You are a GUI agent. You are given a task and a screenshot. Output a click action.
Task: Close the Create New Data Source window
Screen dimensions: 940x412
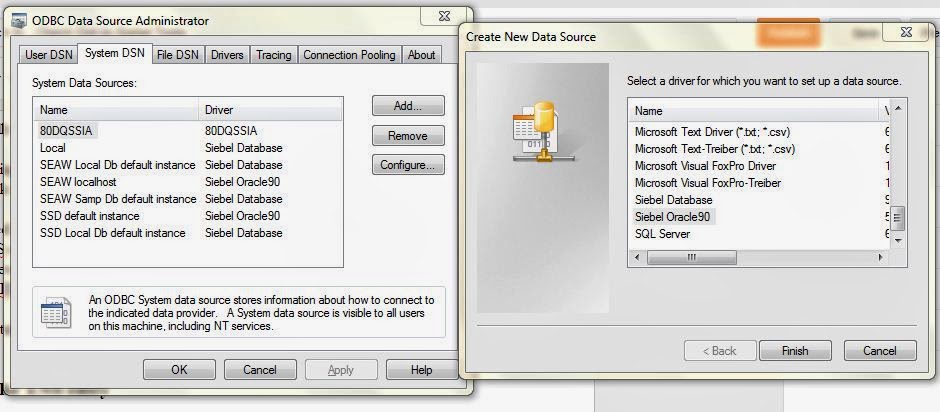pos(906,34)
